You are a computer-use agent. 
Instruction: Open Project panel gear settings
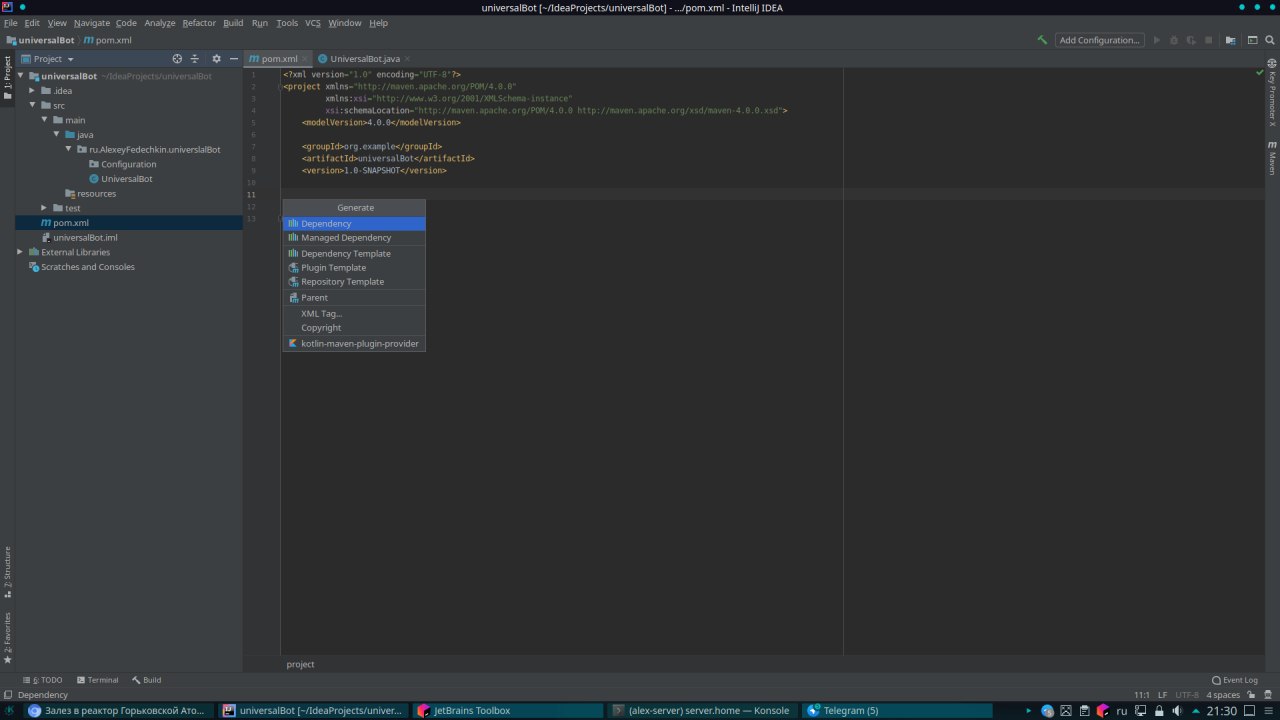[x=216, y=59]
